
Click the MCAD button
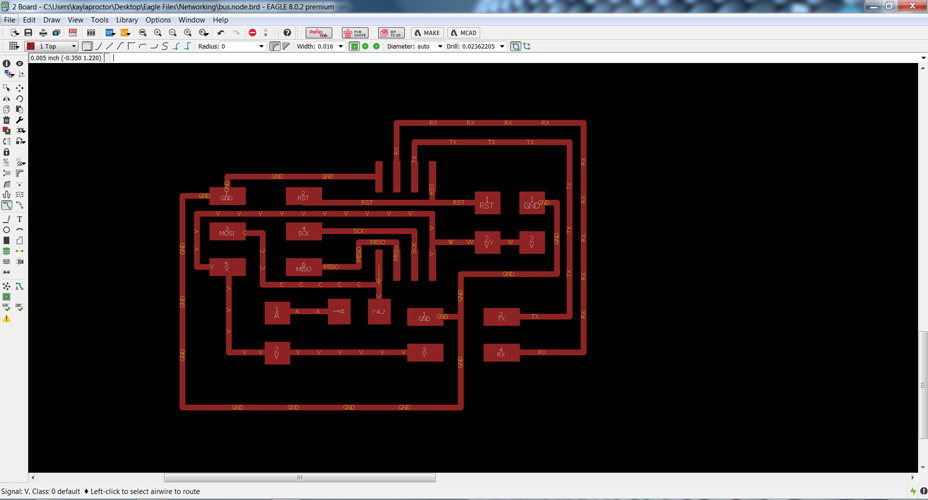463,33
